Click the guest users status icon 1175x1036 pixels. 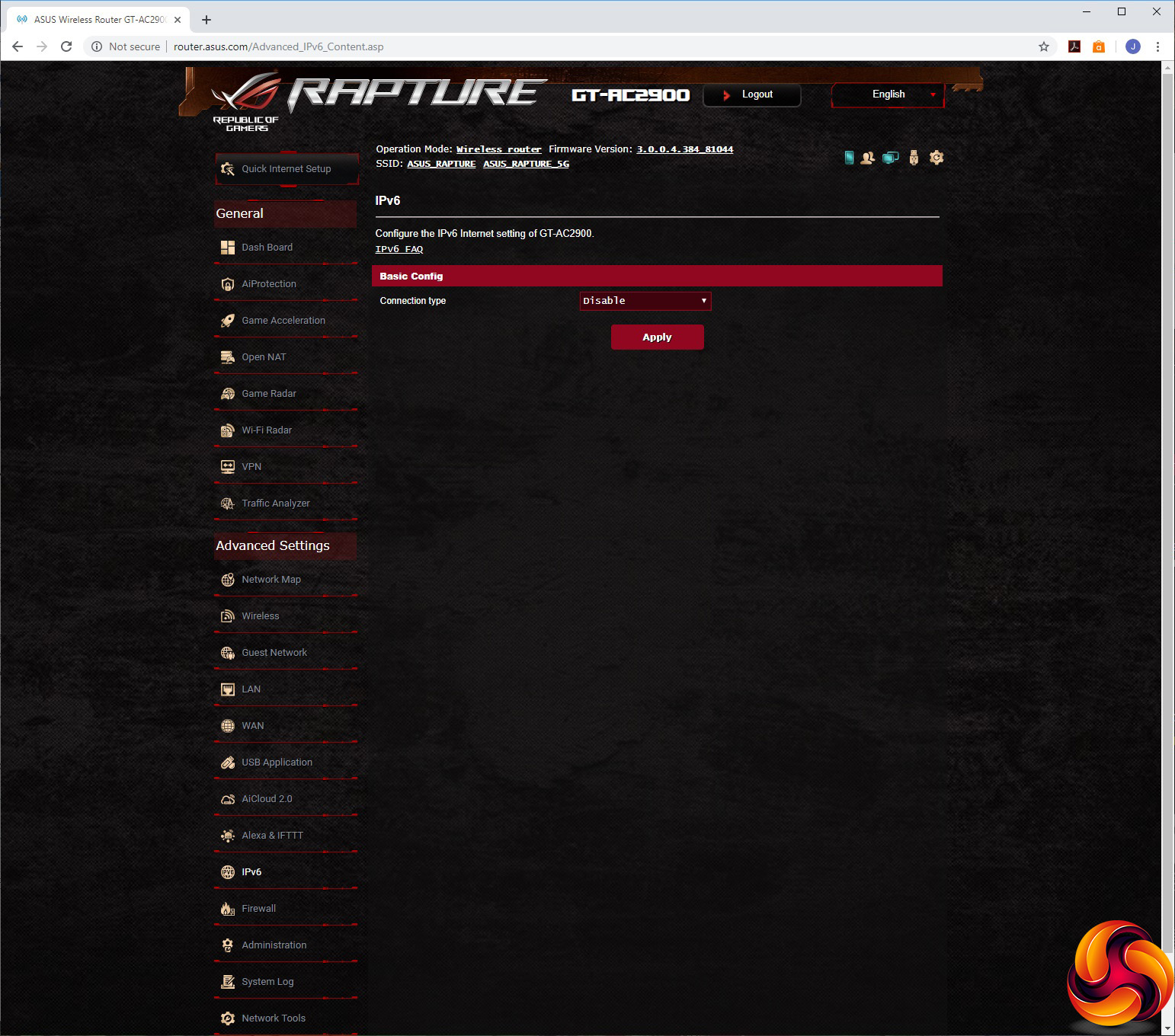pyautogui.click(x=868, y=158)
